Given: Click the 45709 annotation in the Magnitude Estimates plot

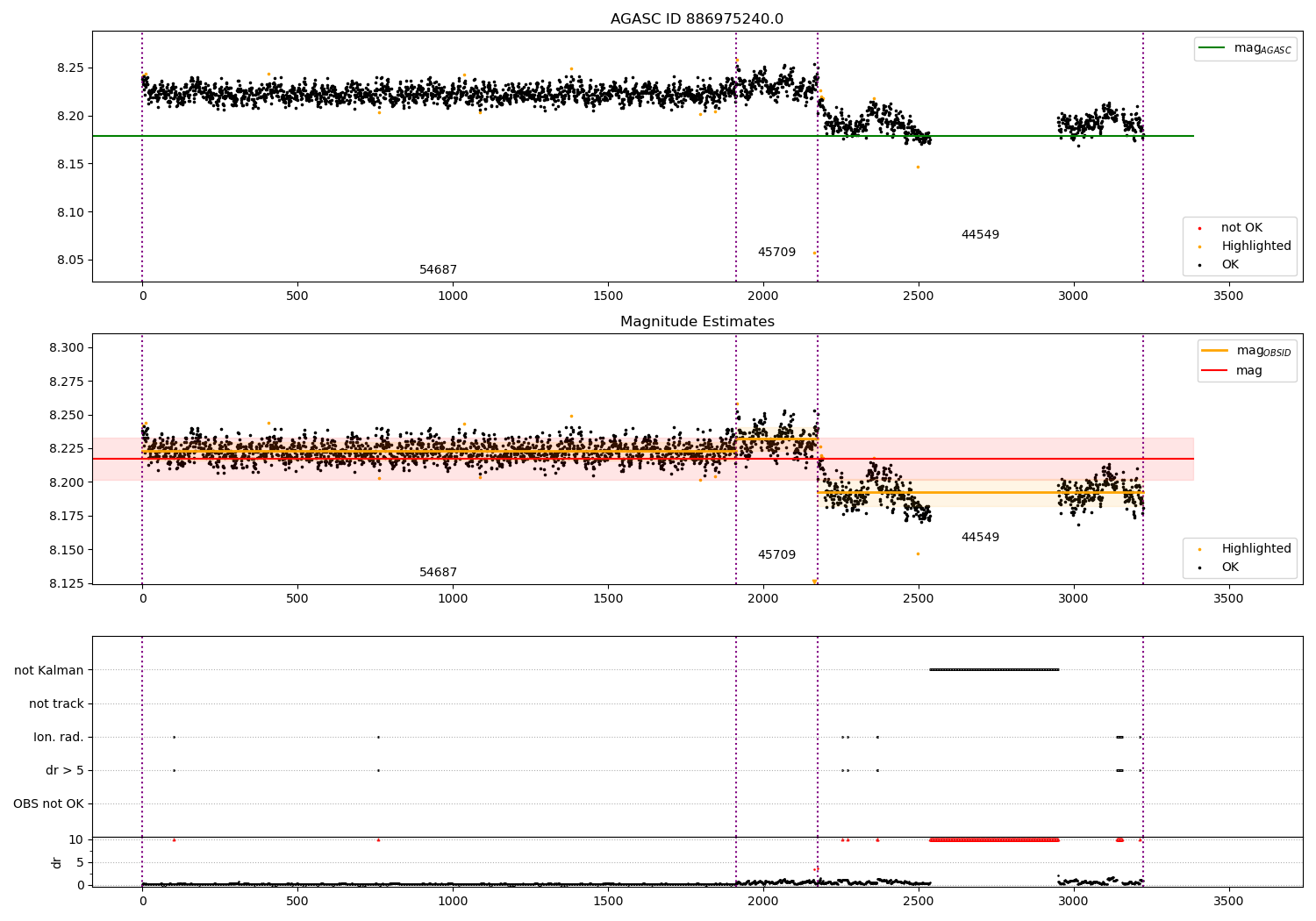Looking at the screenshot, I should (776, 555).
